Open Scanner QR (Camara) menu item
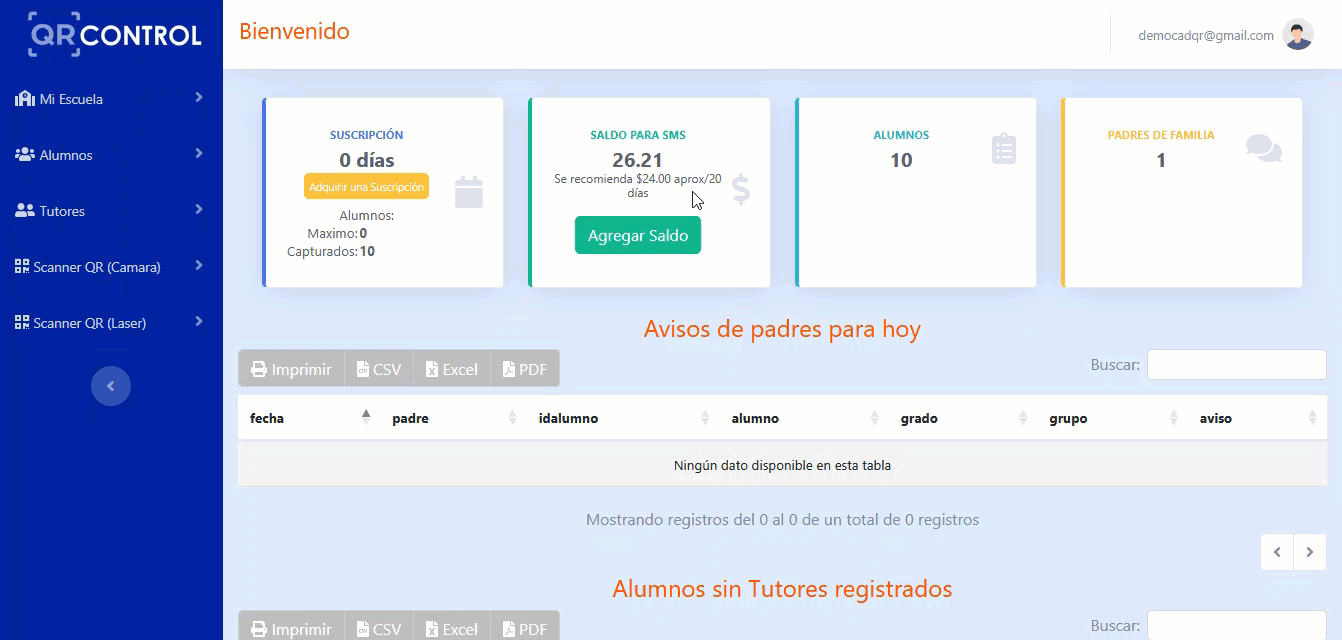 coord(110,267)
